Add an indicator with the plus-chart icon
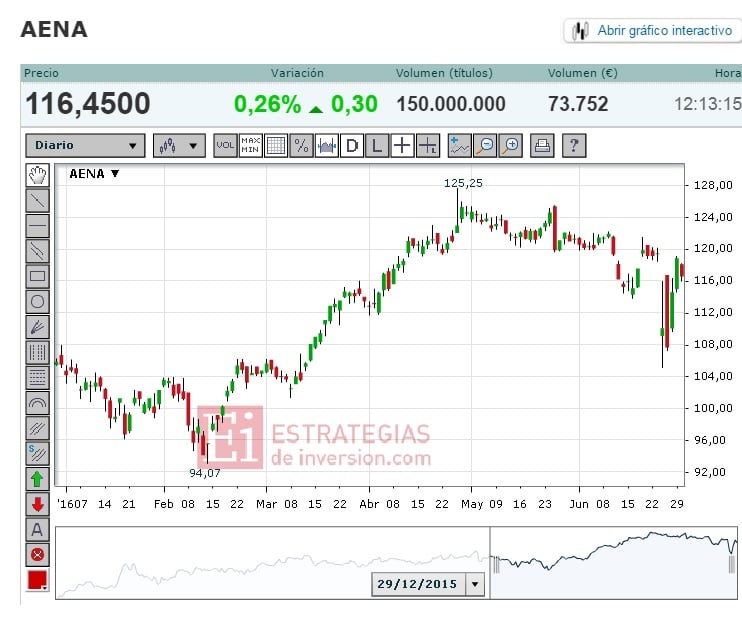 point(459,145)
